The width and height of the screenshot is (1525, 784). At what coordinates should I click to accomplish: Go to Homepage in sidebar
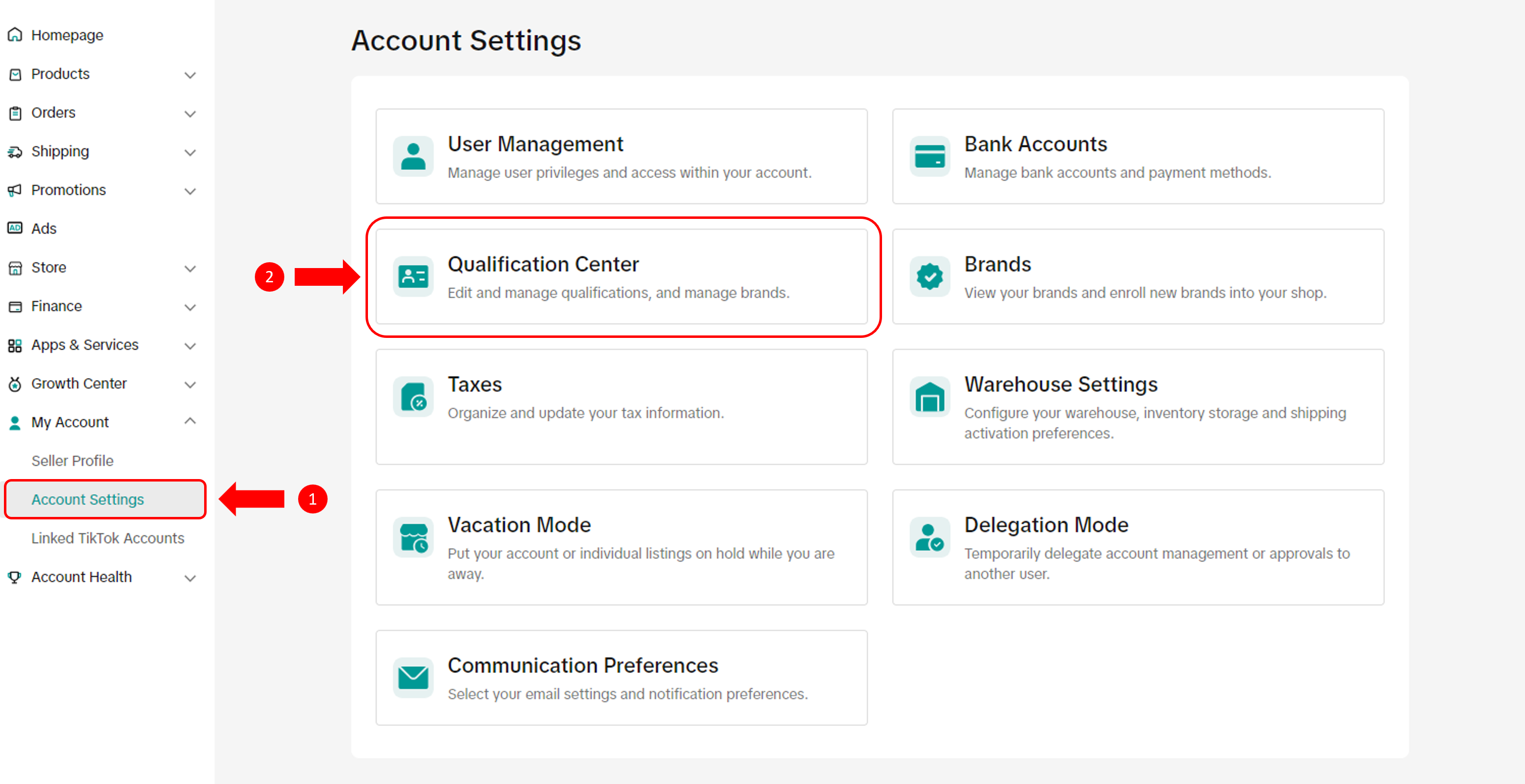(67, 35)
